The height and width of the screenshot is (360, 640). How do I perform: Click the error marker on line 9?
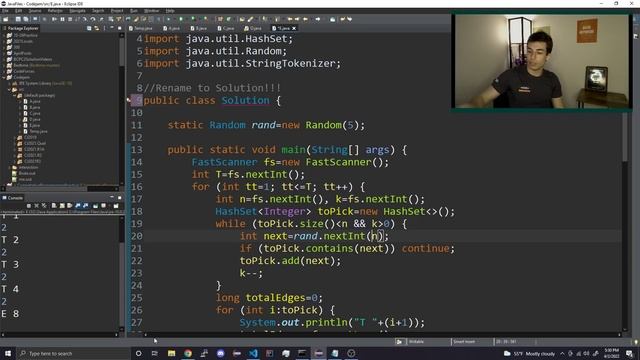click(x=129, y=100)
